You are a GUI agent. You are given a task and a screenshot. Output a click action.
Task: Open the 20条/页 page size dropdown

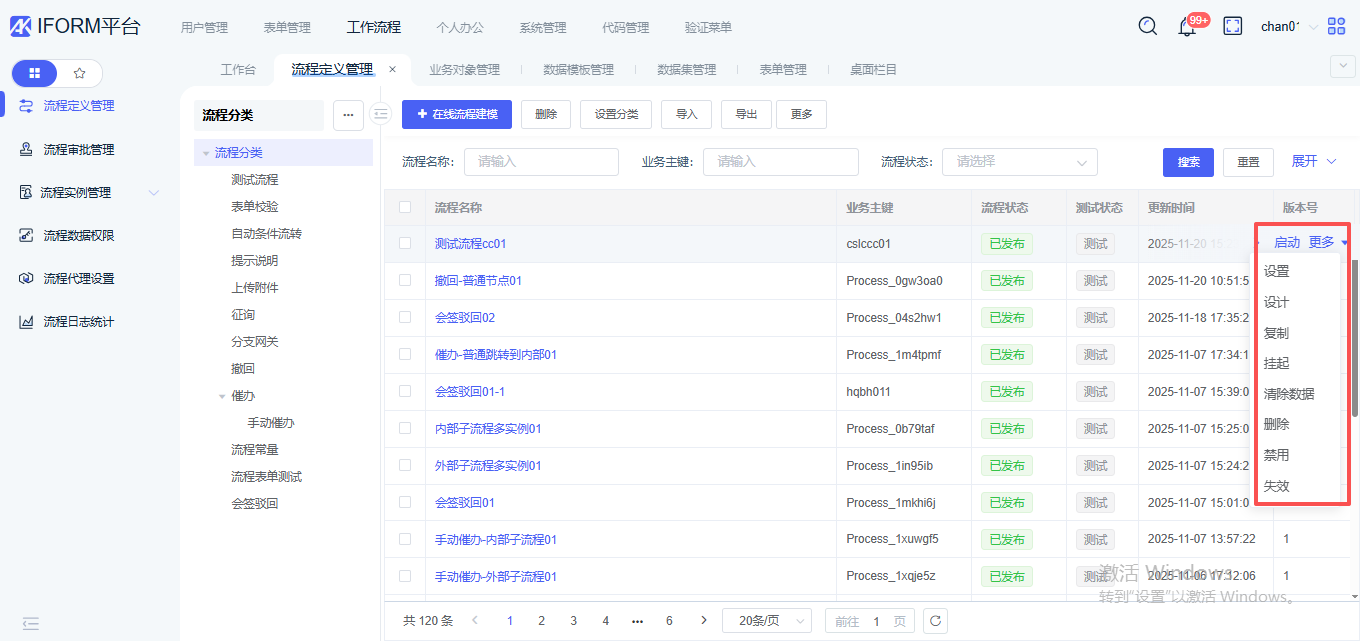click(x=766, y=621)
